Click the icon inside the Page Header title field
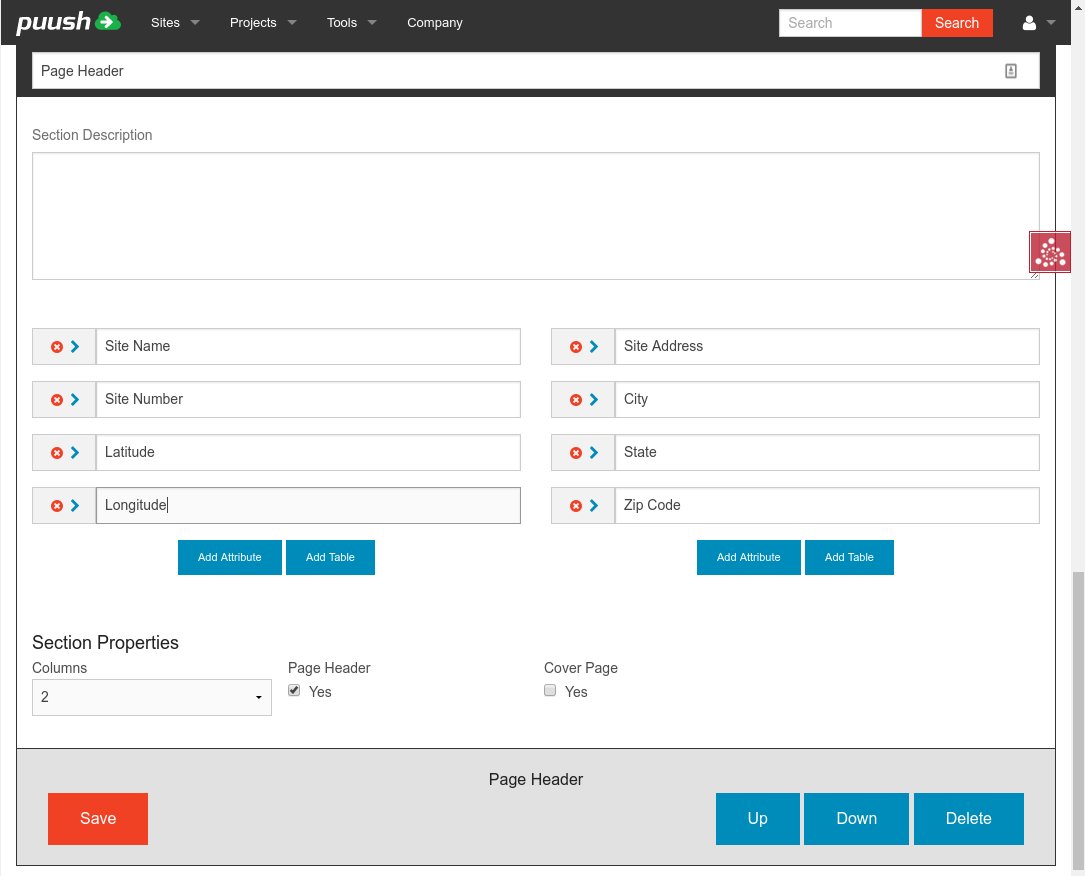1085x876 pixels. point(1011,71)
